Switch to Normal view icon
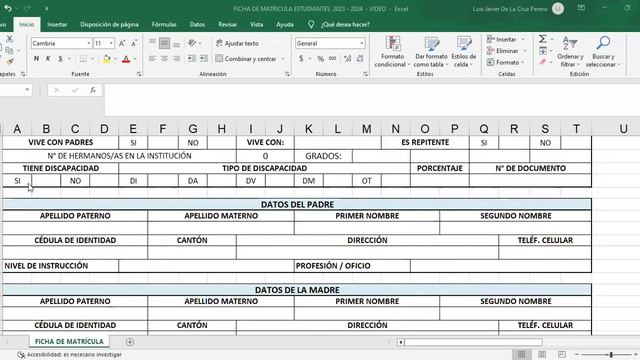Viewport: 640px width, 360px height. [x=522, y=354]
